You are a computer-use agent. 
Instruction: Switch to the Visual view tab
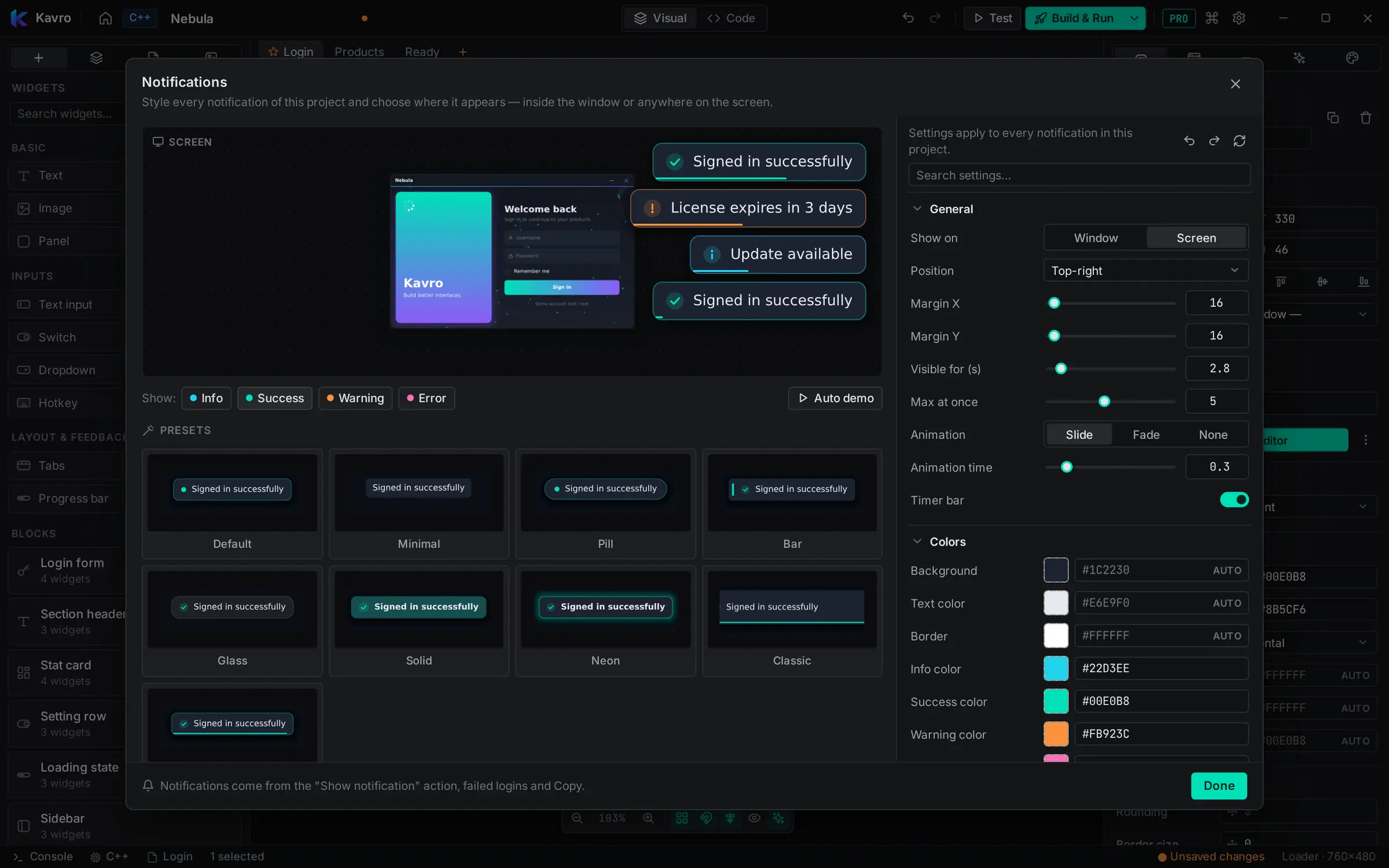660,18
